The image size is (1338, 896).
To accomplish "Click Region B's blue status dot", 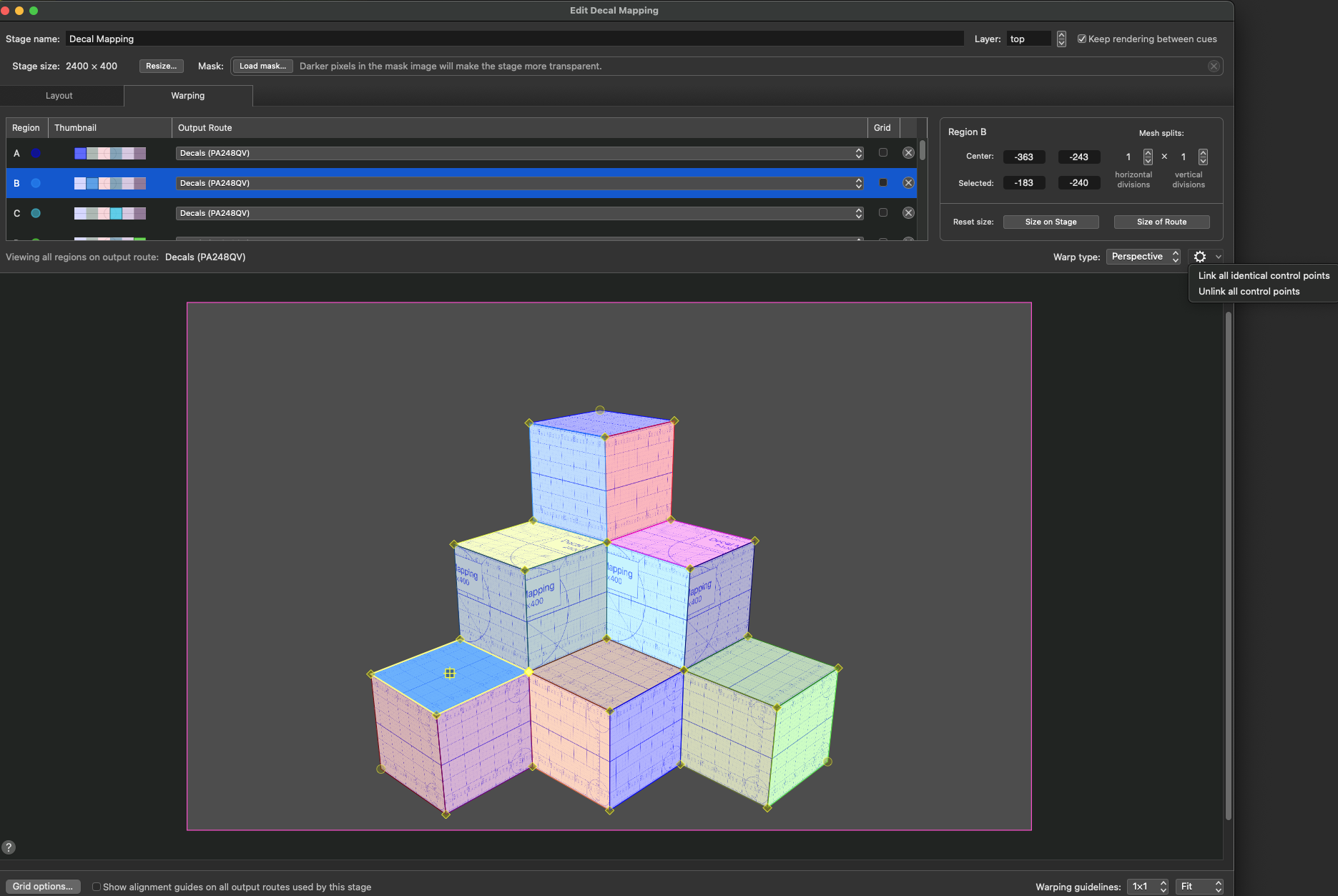I will point(36,183).
